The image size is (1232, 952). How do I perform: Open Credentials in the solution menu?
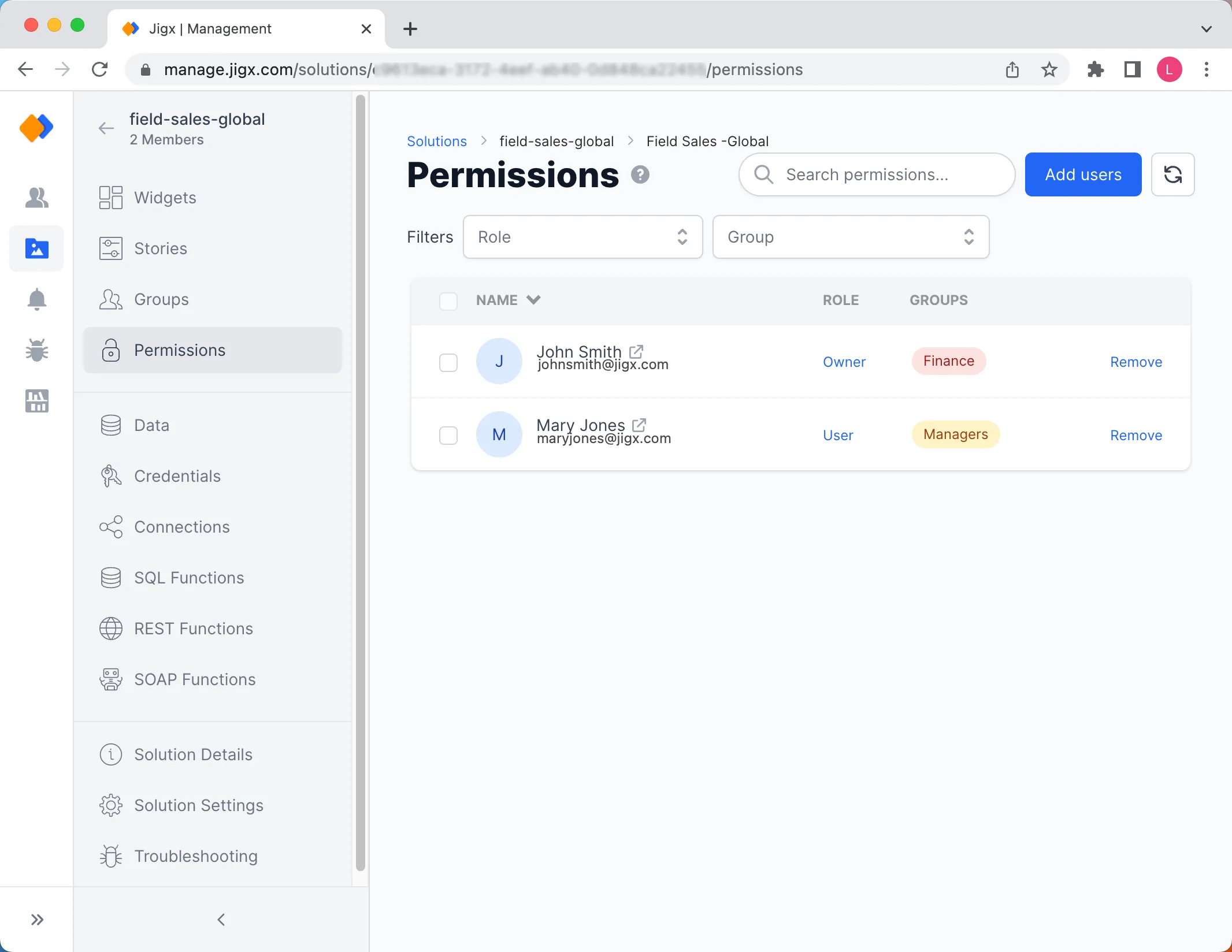pos(213,476)
